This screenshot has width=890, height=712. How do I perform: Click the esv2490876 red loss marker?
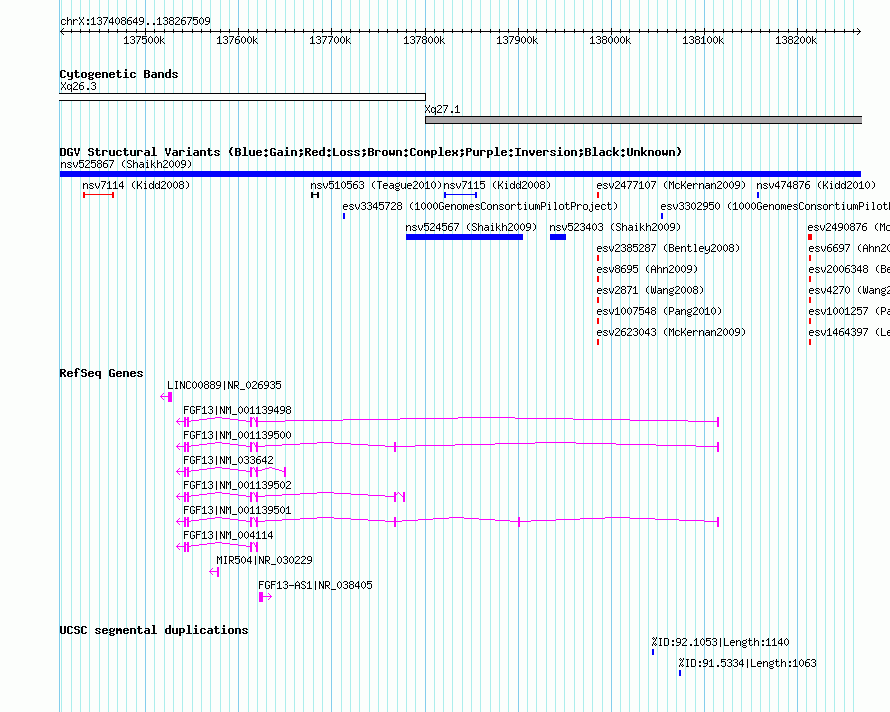point(810,237)
